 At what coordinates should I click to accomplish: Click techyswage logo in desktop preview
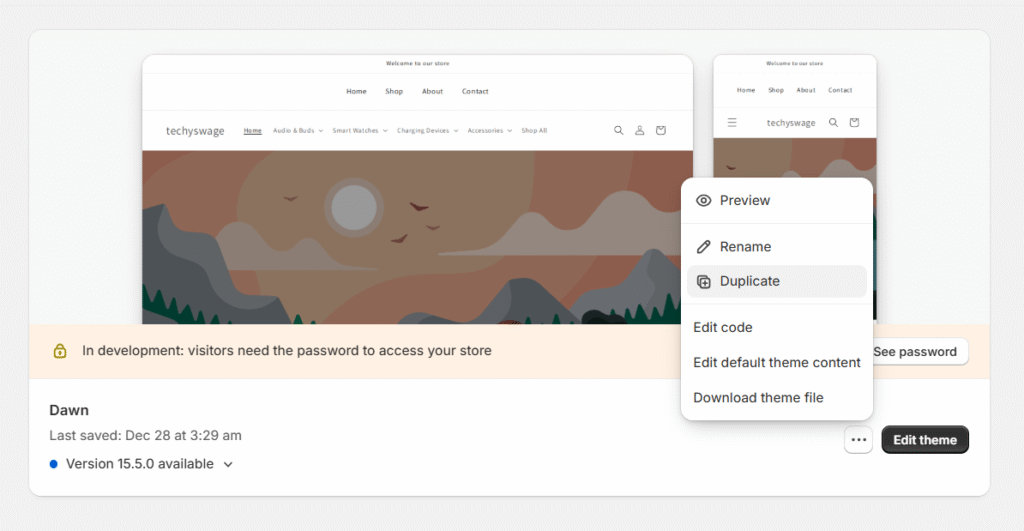coord(195,131)
